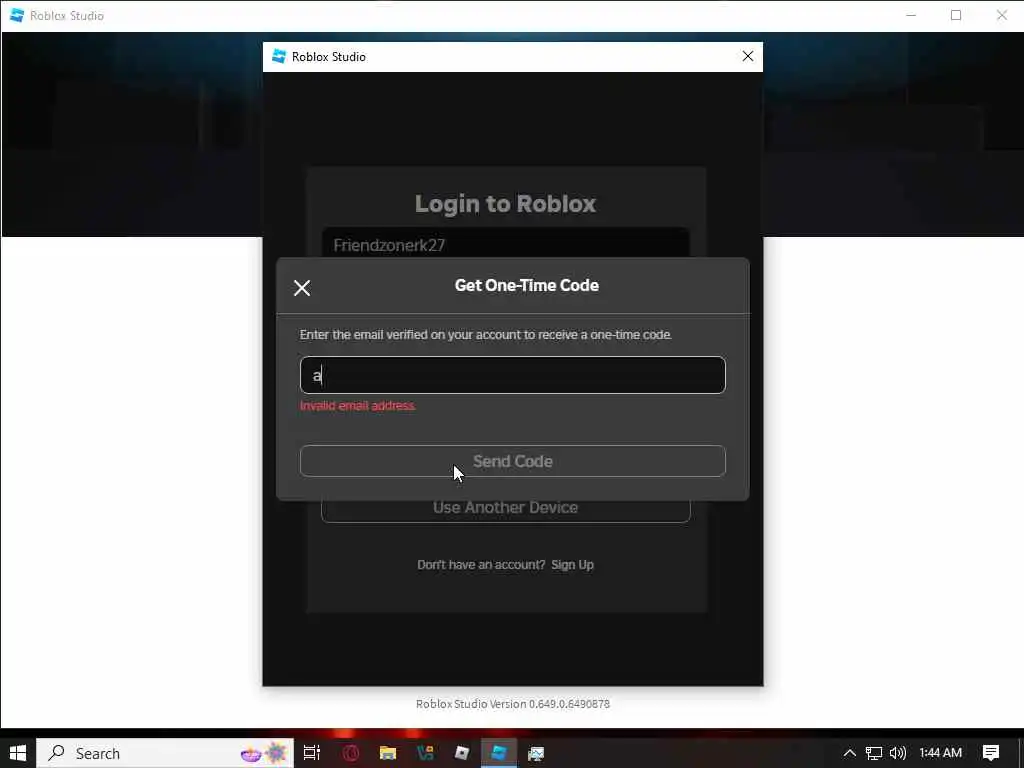Close the Get One-Time Code dialog
Viewport: 1024px width, 768px height.
302,288
